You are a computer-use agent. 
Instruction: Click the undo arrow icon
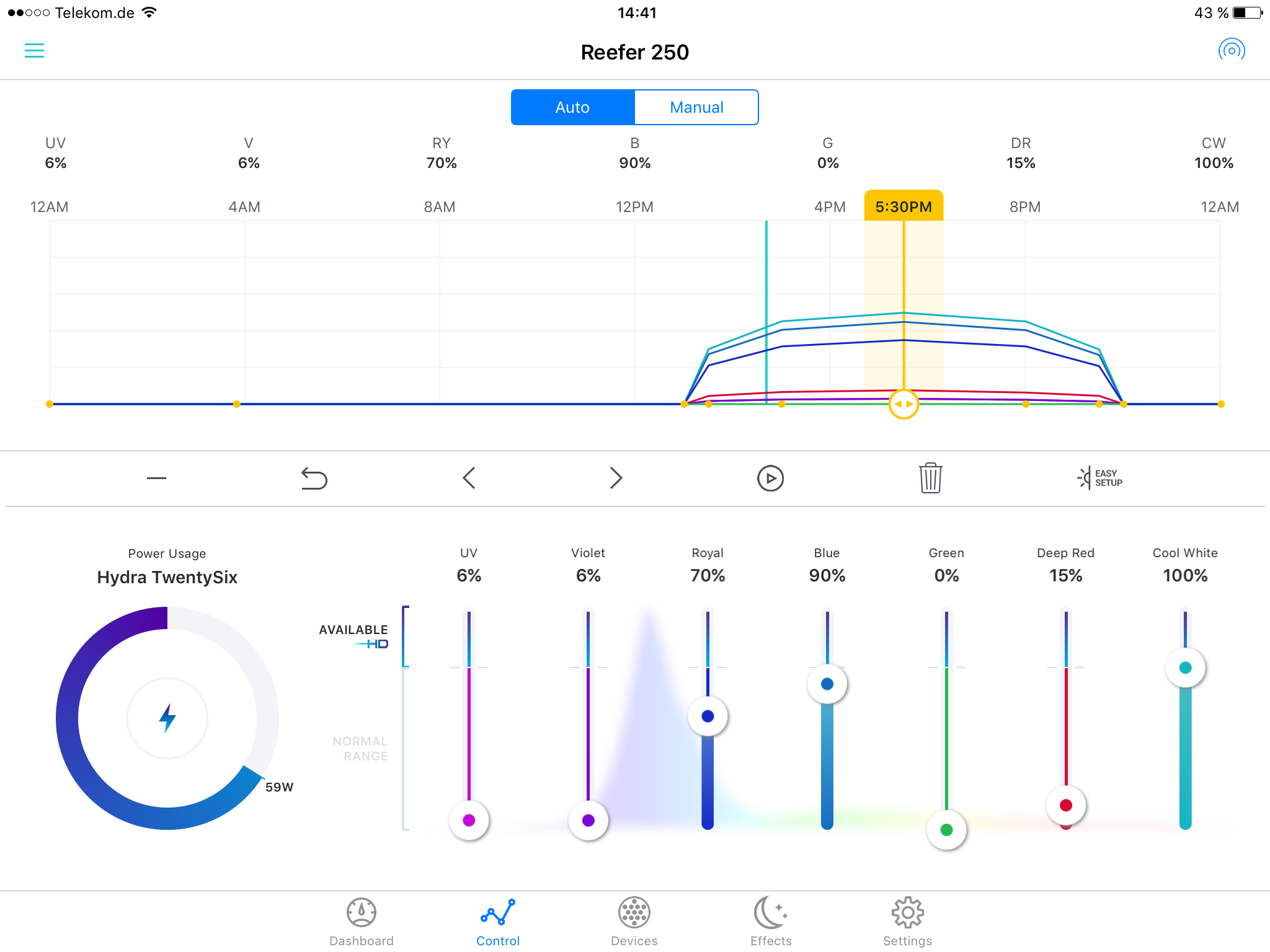tap(314, 478)
